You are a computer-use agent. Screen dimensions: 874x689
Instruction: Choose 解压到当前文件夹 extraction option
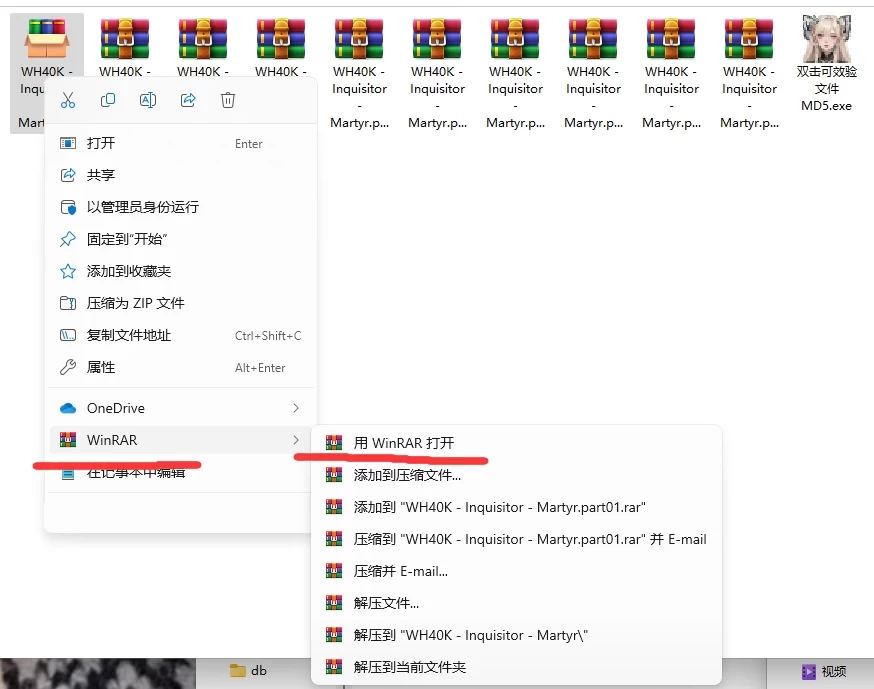pos(410,668)
